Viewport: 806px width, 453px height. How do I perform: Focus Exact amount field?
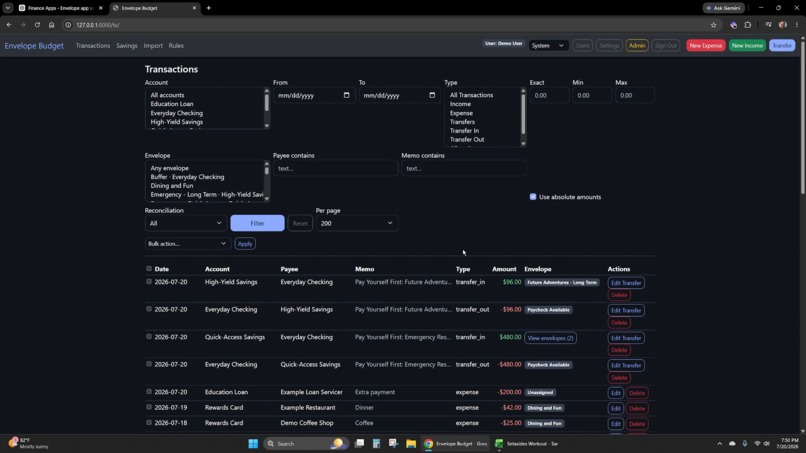[549, 95]
